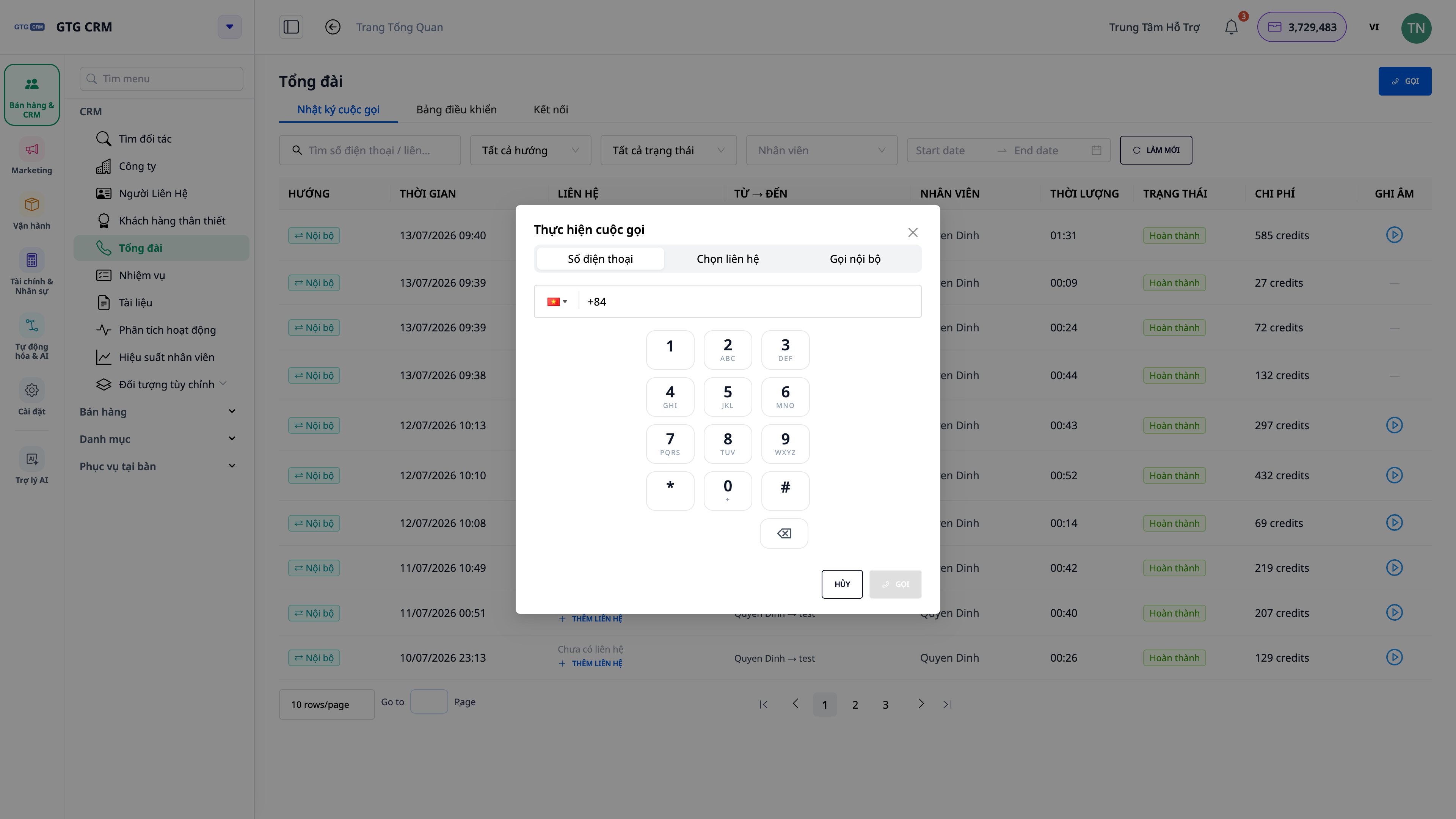Tap keypad digit 0
This screenshot has height=819, width=1456.
728,491
